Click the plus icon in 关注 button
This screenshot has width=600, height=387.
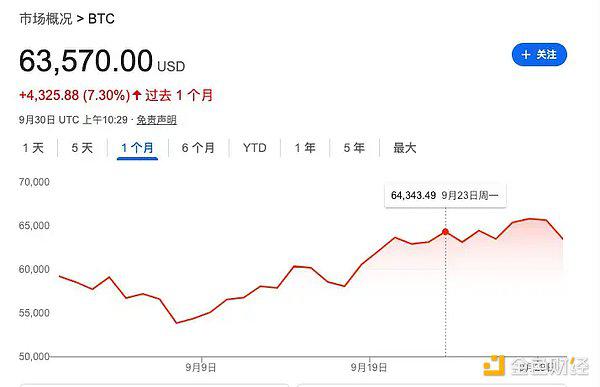[x=526, y=55]
